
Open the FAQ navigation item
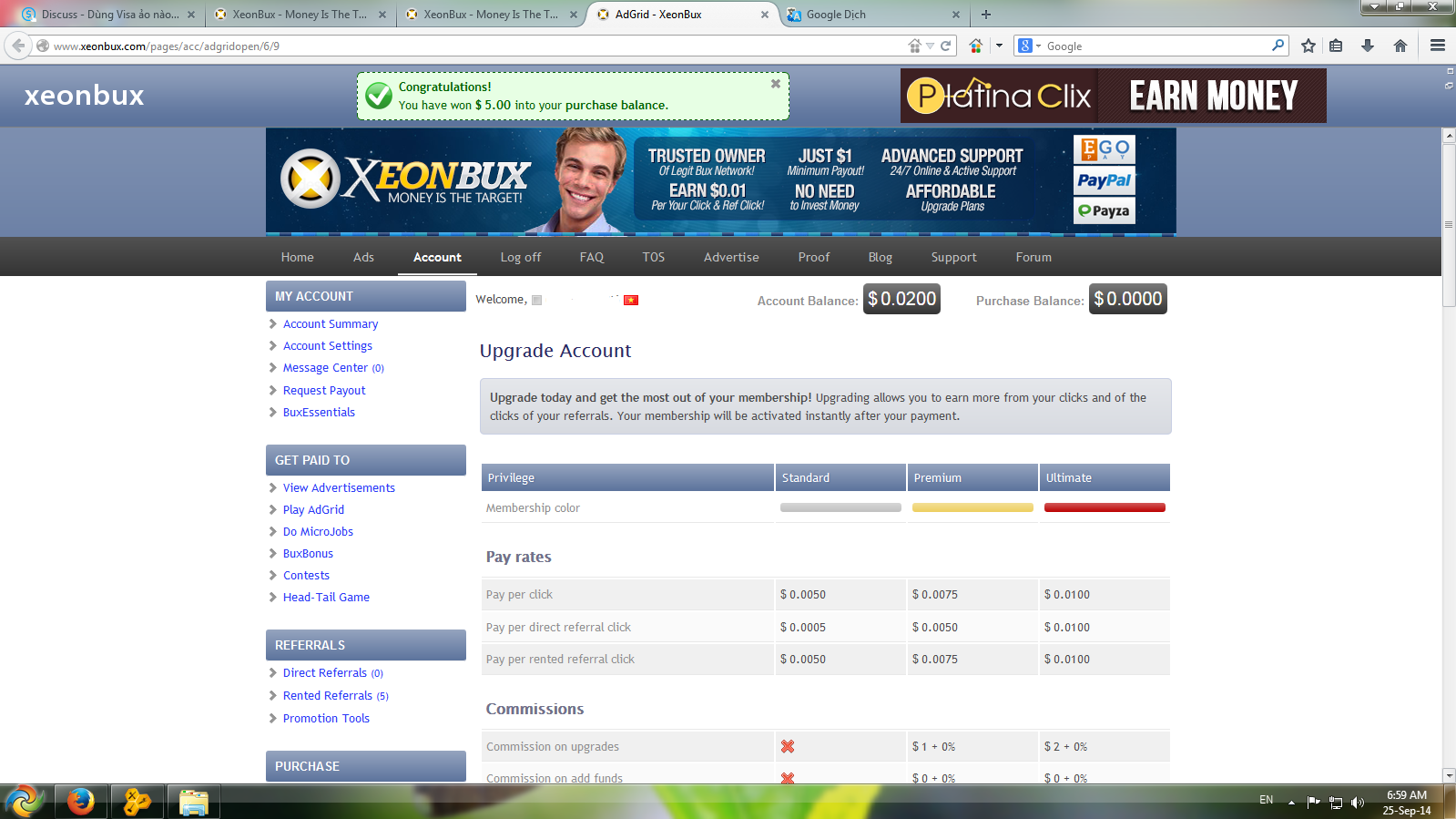tap(592, 257)
